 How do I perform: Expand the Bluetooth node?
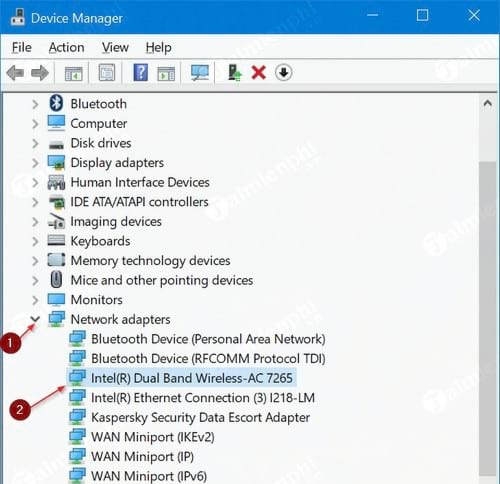pyautogui.click(x=35, y=104)
